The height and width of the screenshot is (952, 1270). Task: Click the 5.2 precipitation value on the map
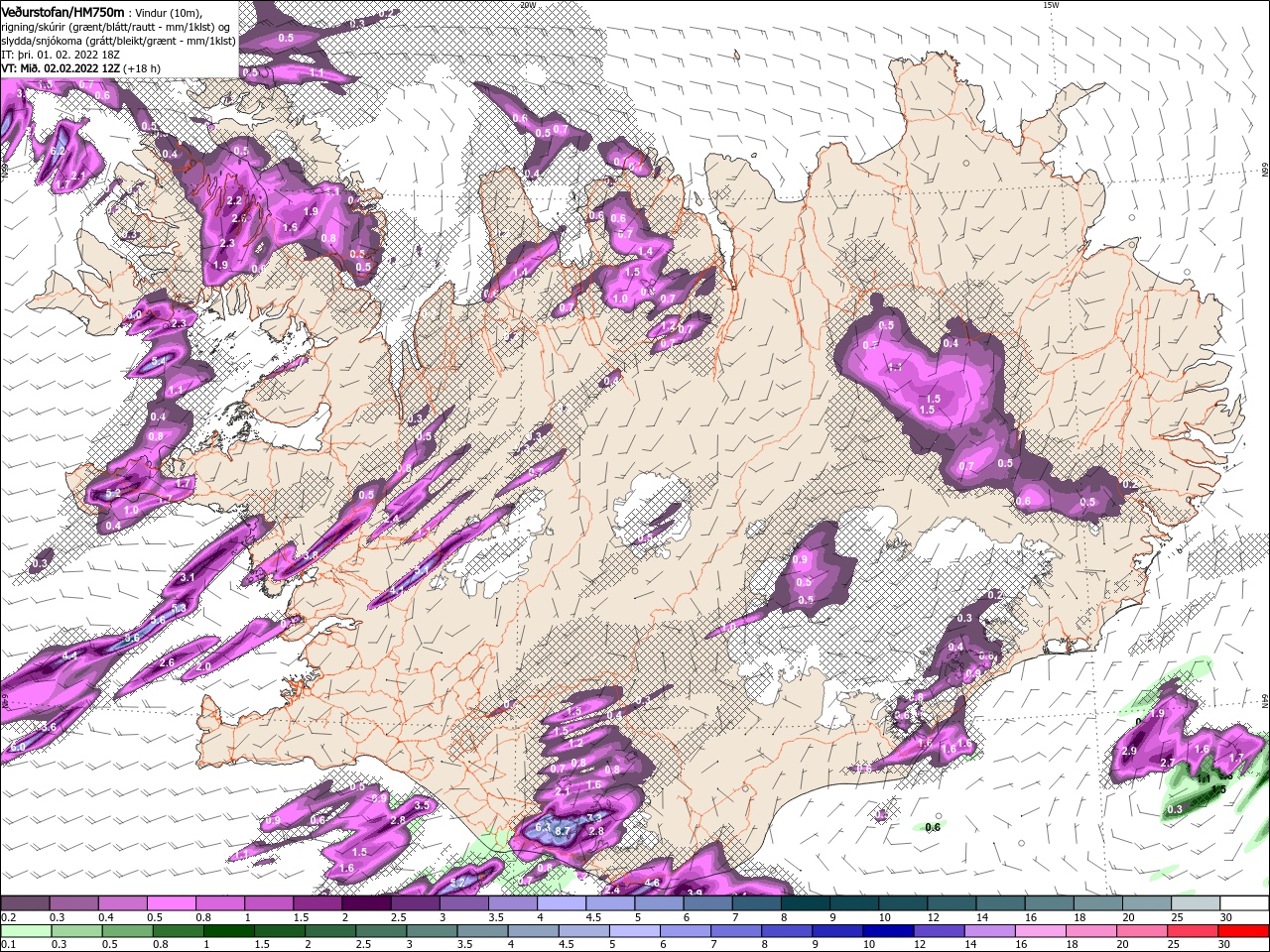click(x=112, y=493)
